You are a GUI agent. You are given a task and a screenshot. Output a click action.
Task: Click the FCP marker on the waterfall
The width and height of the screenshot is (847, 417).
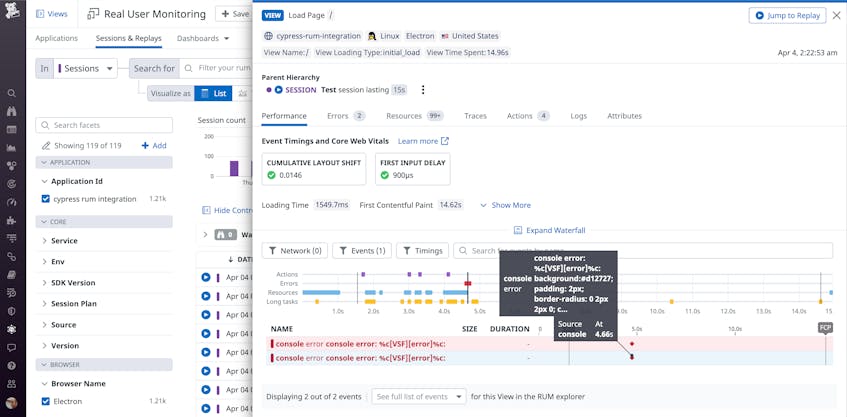pos(825,328)
